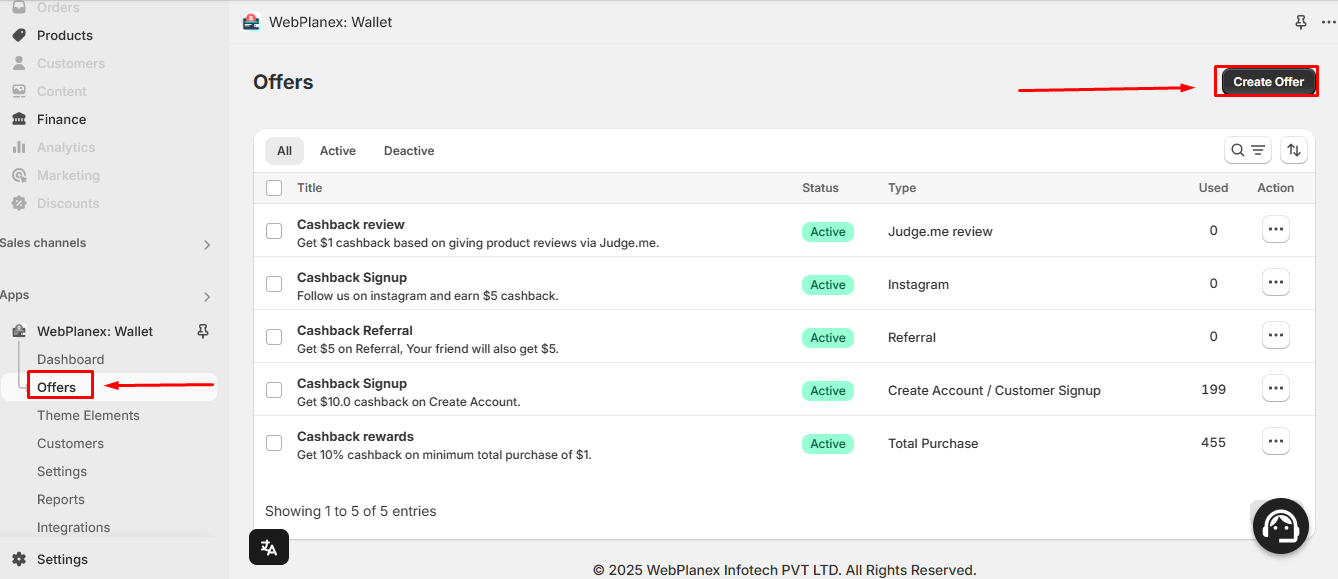Open the Reports page from sidebar
This screenshot has height=579, width=1338.
click(60, 498)
